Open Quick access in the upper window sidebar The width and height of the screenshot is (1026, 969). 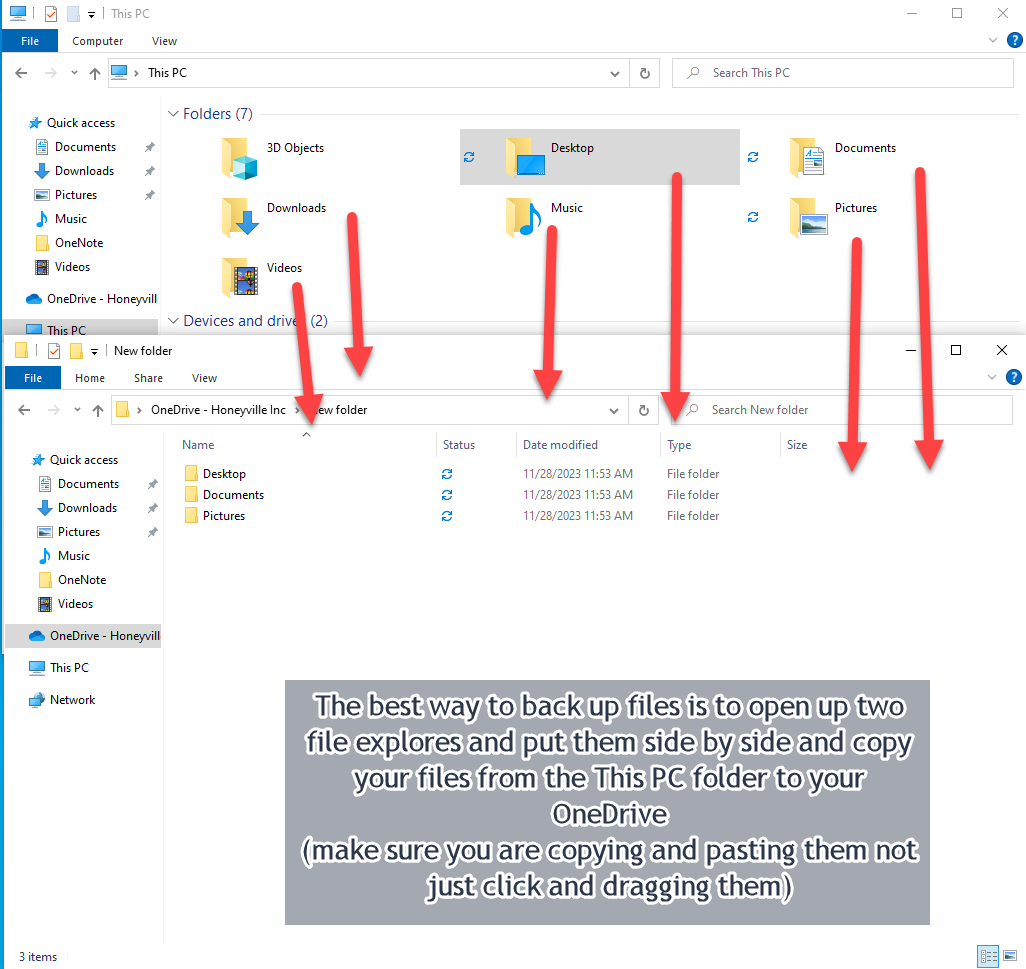point(72,123)
